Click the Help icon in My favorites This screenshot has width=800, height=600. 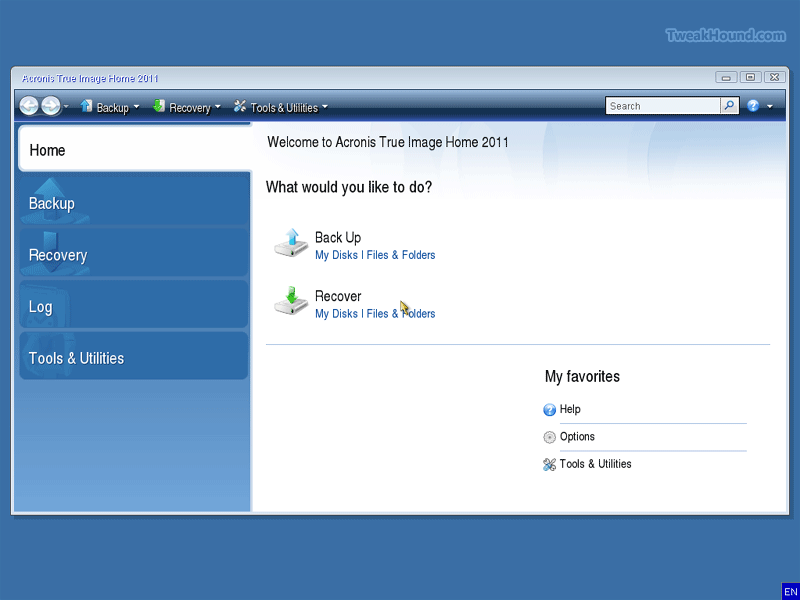[x=549, y=410]
